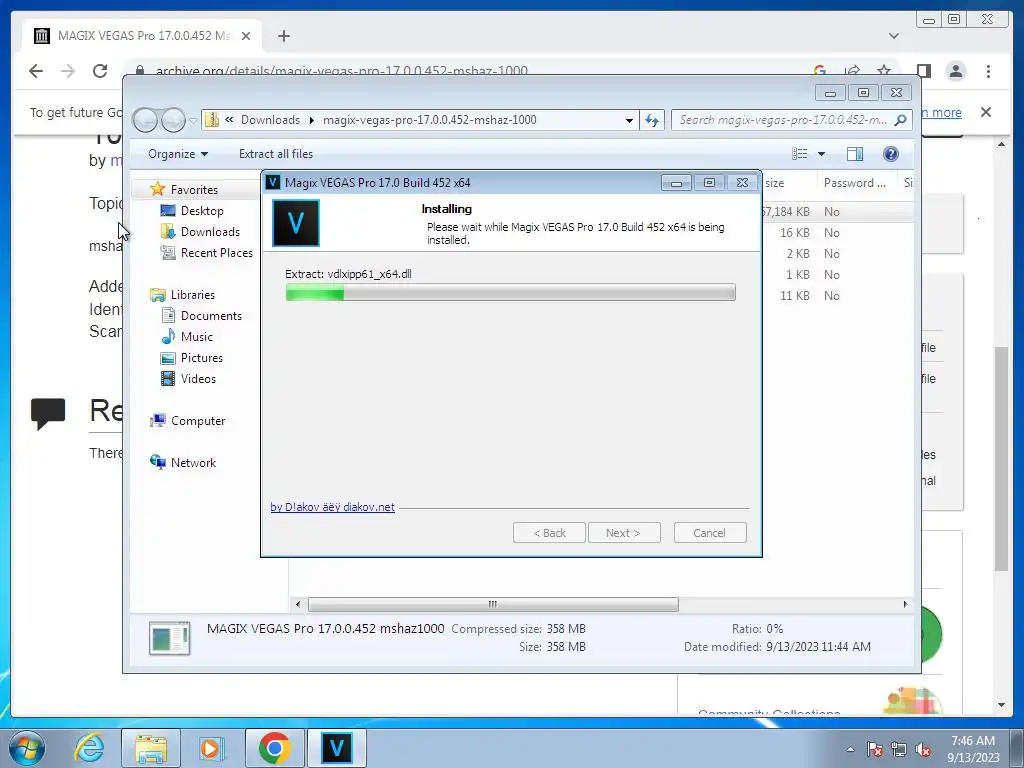Viewport: 1024px width, 768px height.
Task: Click the VEGAS Pro logo in installer header
Action: click(296, 223)
